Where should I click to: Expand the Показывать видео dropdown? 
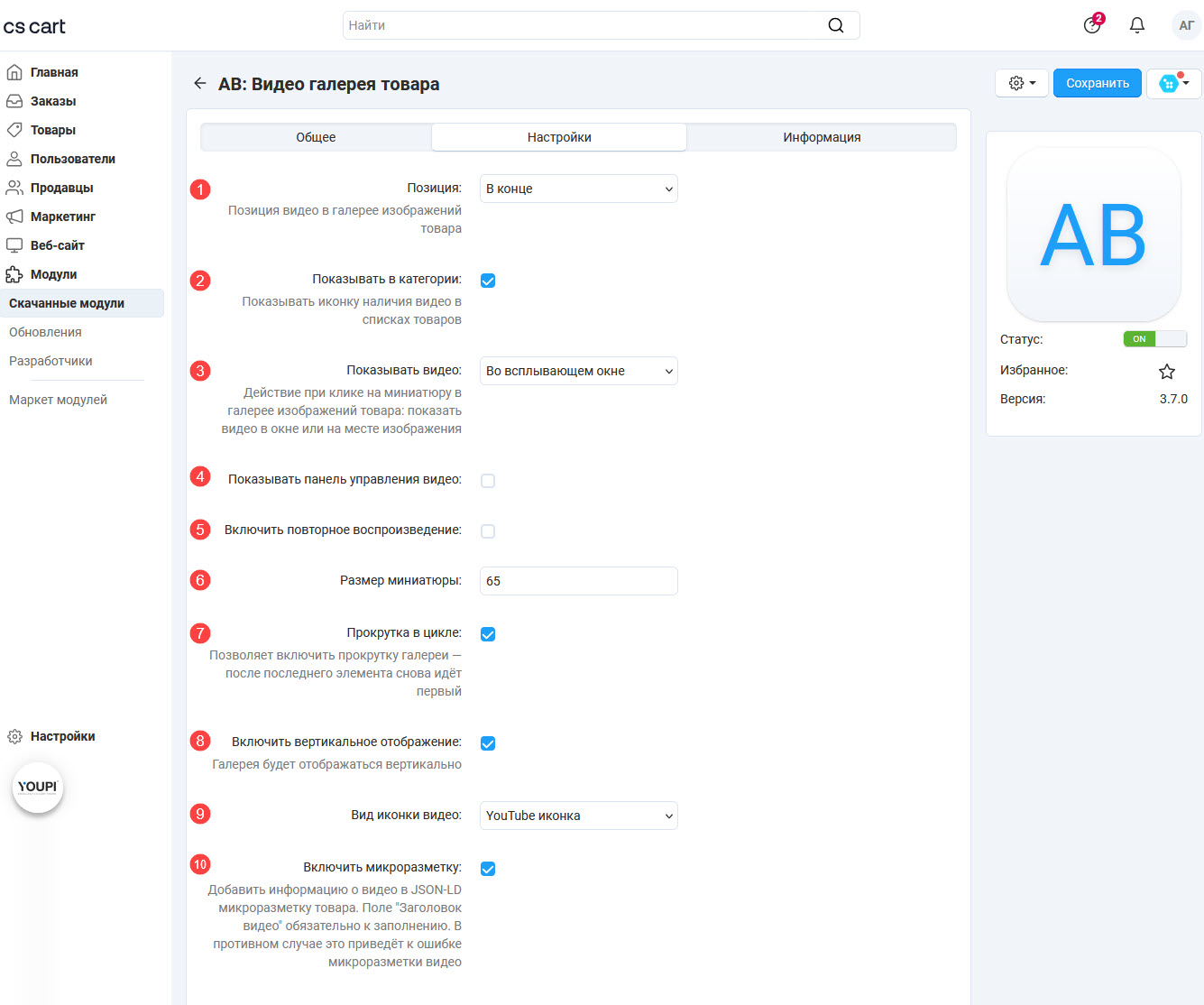(578, 371)
